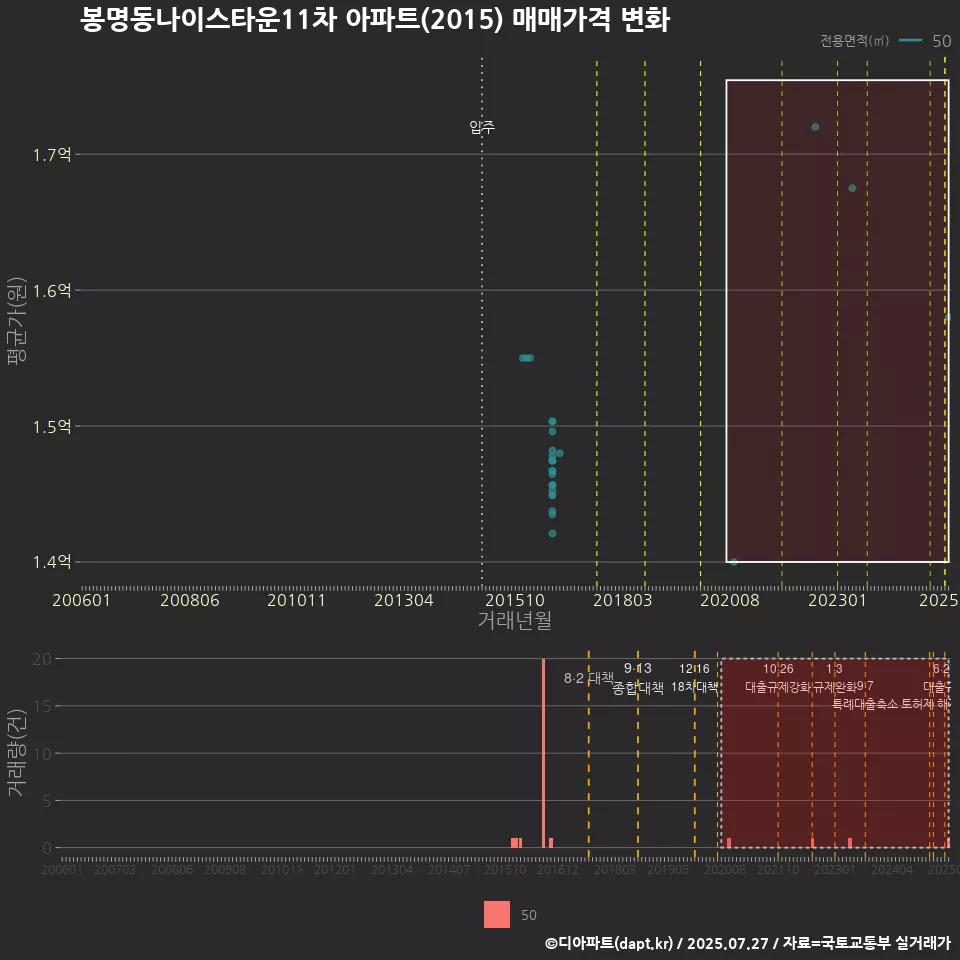Viewport: 960px width, 960px height.
Task: Click the teal line swatch in top legend
Action: pos(910,40)
